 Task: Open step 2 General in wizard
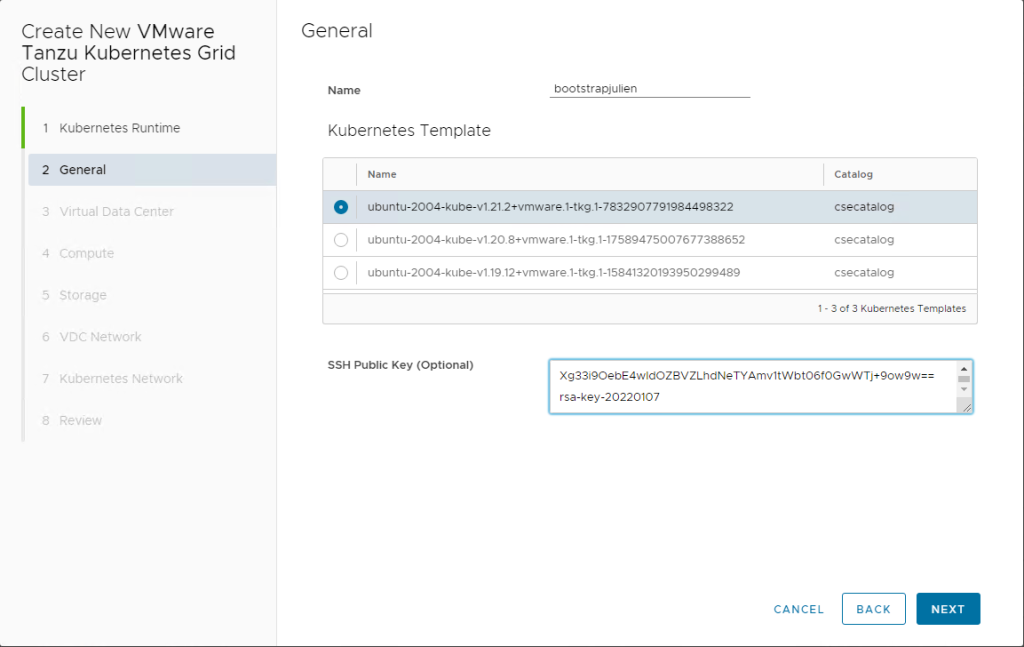tap(152, 170)
